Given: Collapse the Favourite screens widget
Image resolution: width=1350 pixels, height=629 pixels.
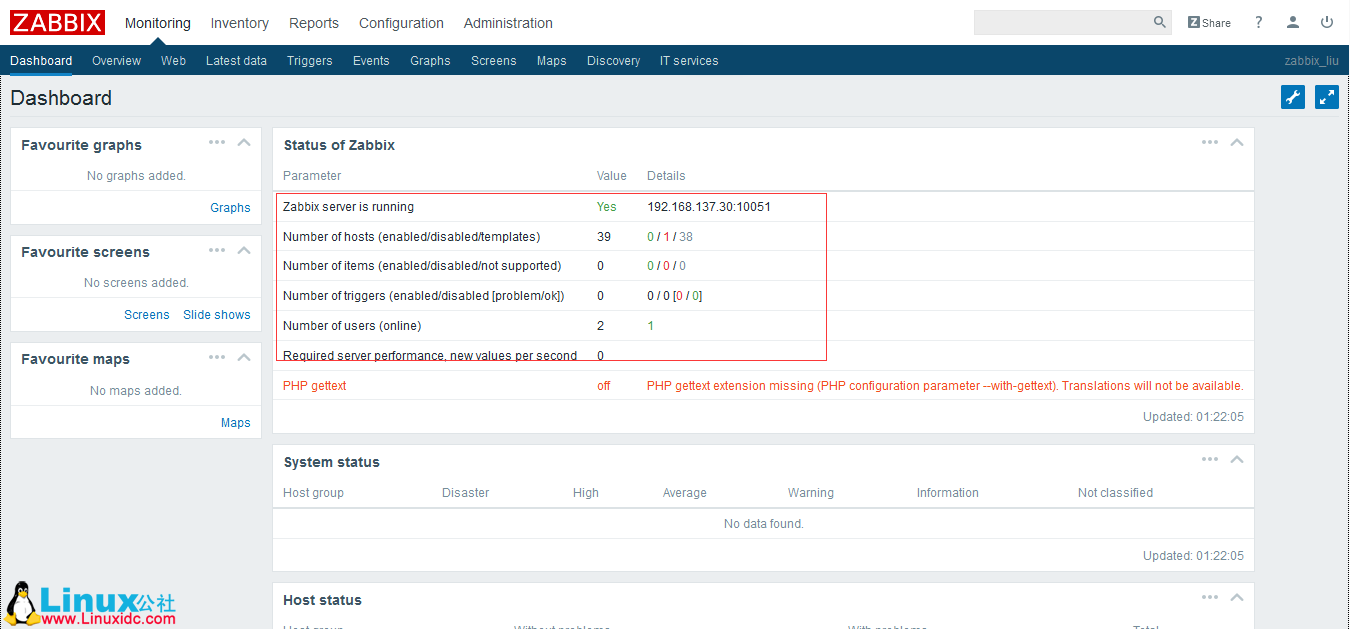Looking at the screenshot, I should [243, 250].
